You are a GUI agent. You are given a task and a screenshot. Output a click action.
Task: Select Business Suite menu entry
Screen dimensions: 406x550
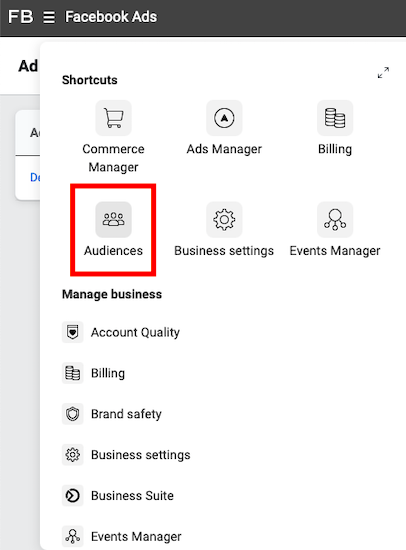[132, 496]
